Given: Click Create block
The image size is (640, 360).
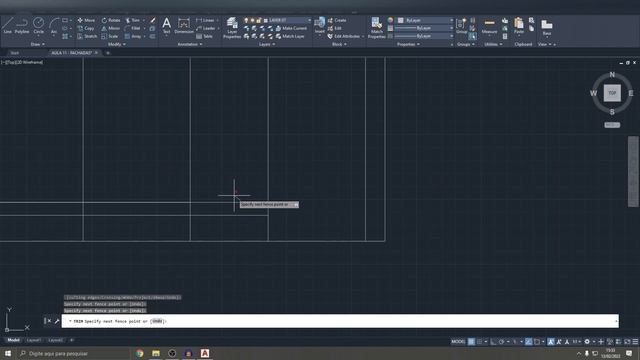Looking at the screenshot, I should (x=337, y=20).
